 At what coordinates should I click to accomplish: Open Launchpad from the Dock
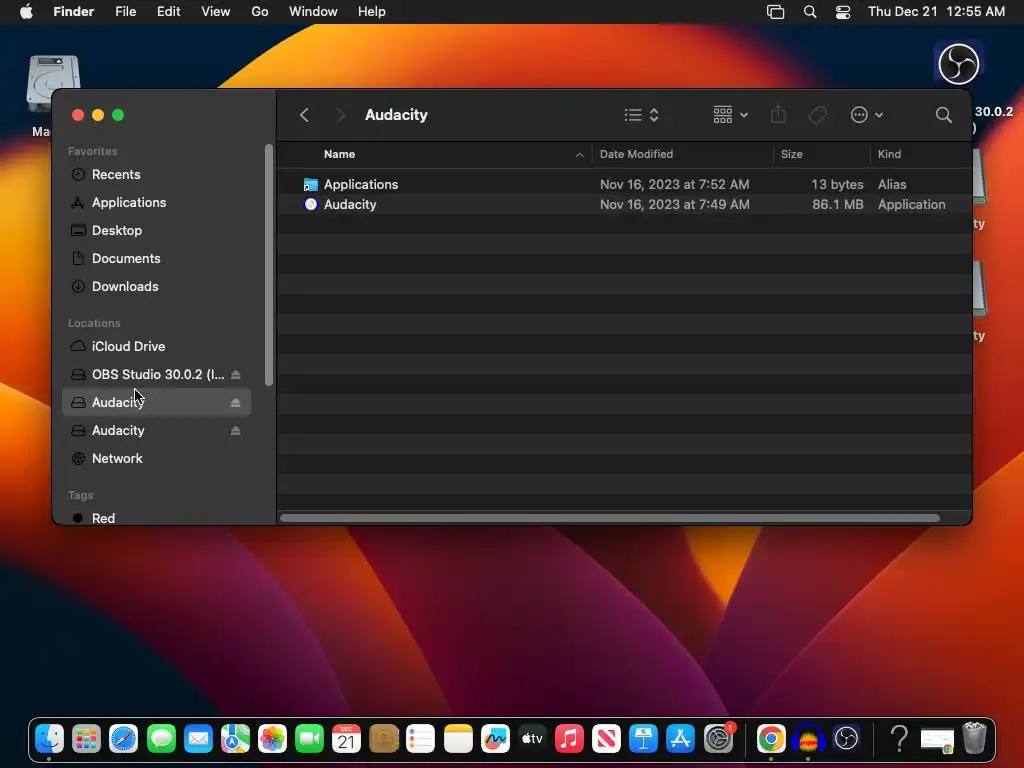[86, 739]
